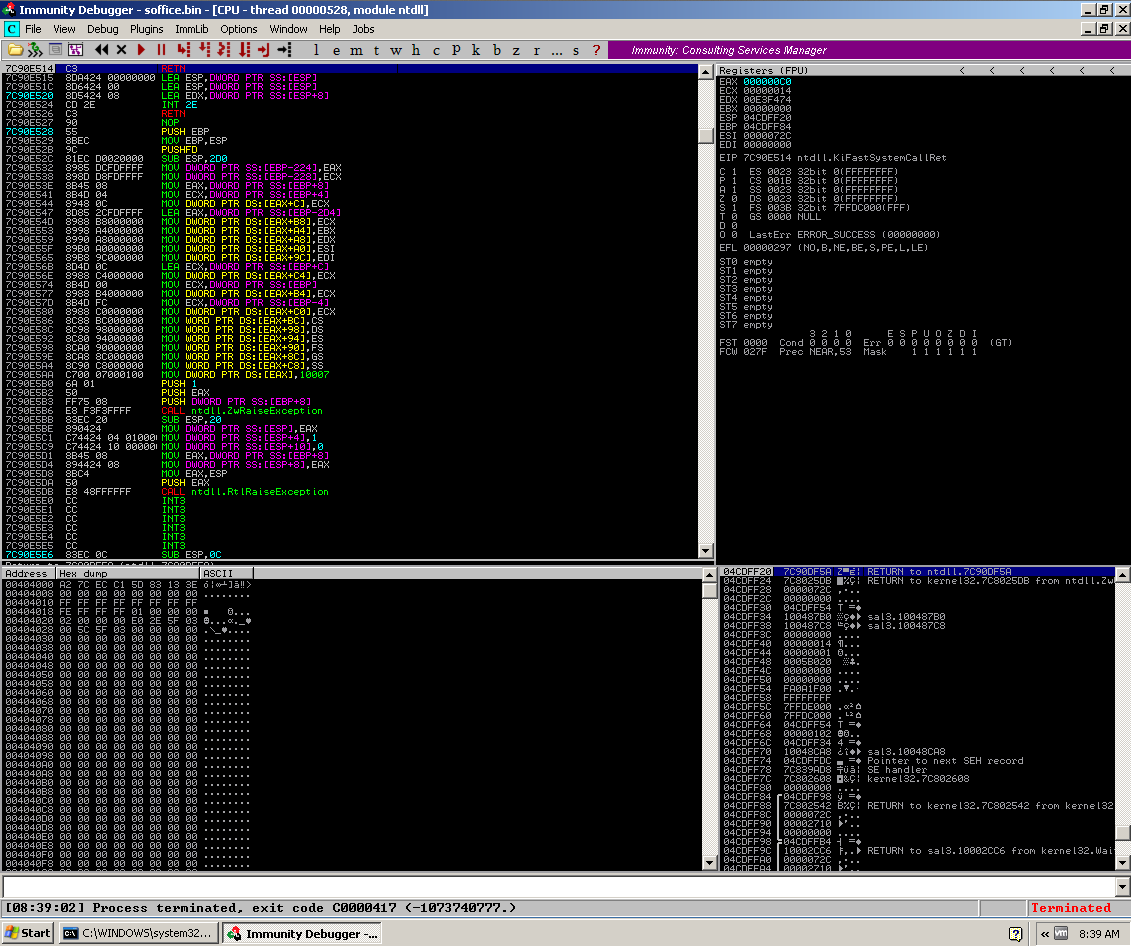
Task: Open the Help menu
Action: click(x=330, y=29)
